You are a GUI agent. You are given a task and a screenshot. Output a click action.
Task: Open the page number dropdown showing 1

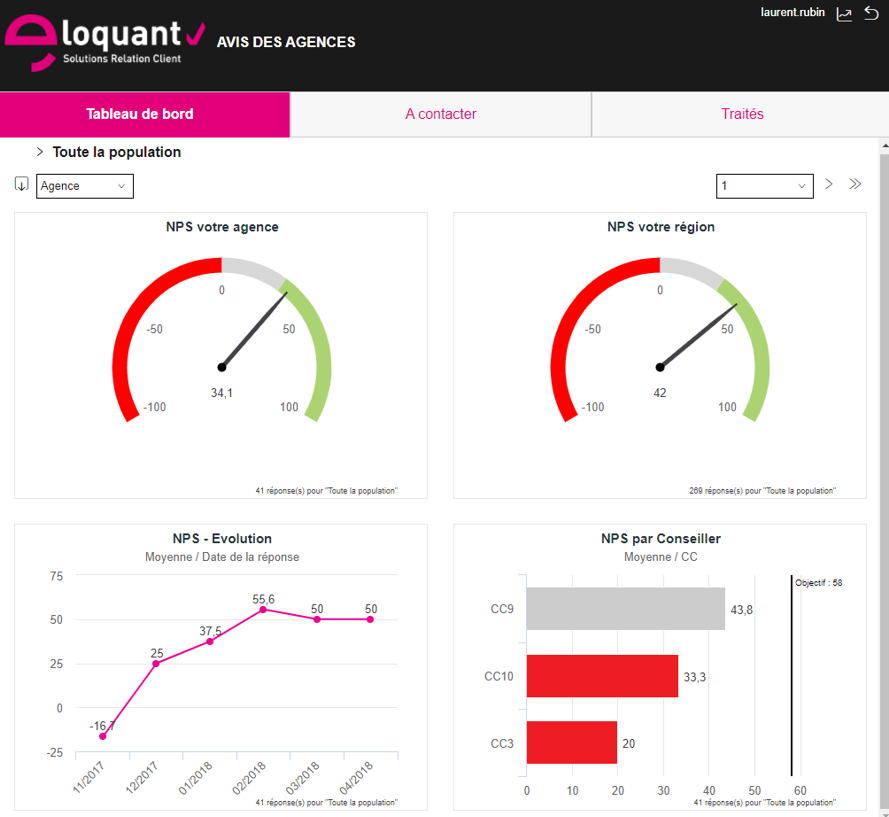(x=764, y=185)
